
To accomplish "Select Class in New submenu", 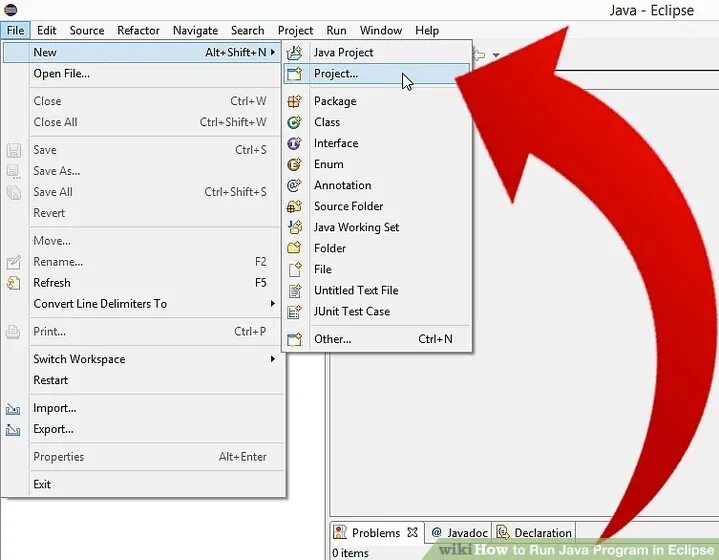I will point(377,122).
